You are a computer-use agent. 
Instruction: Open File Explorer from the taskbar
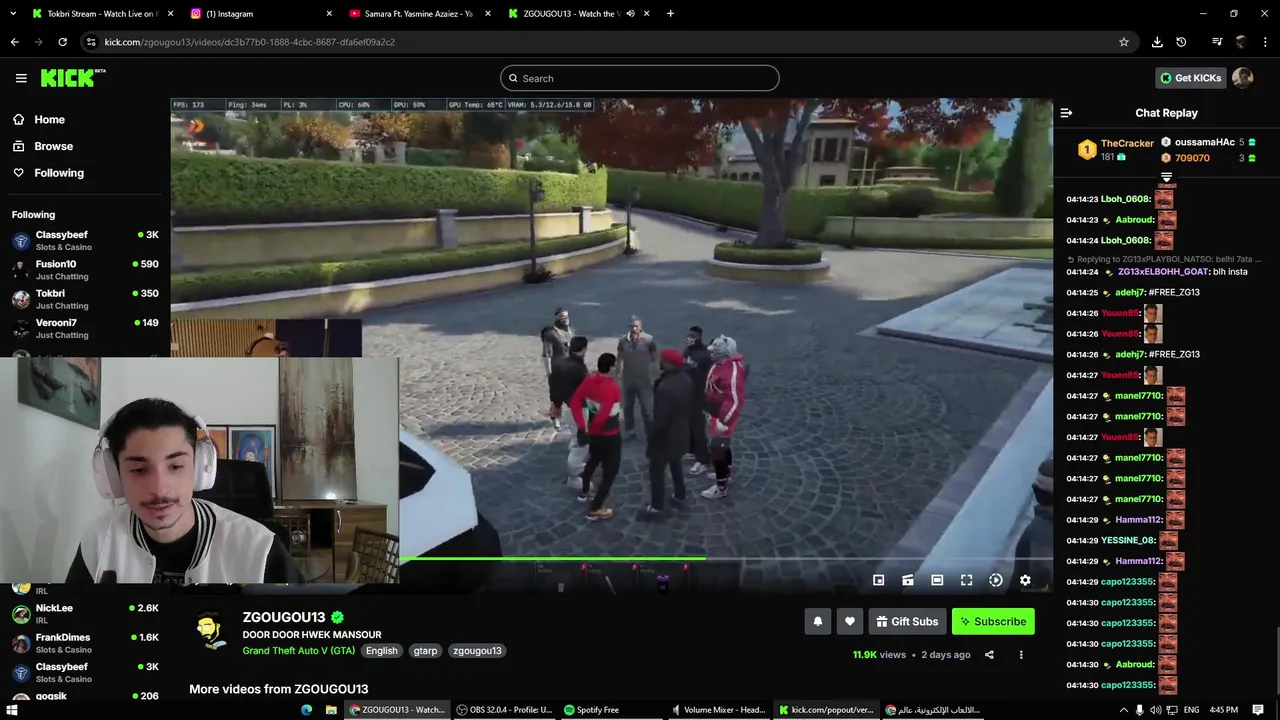[331, 710]
